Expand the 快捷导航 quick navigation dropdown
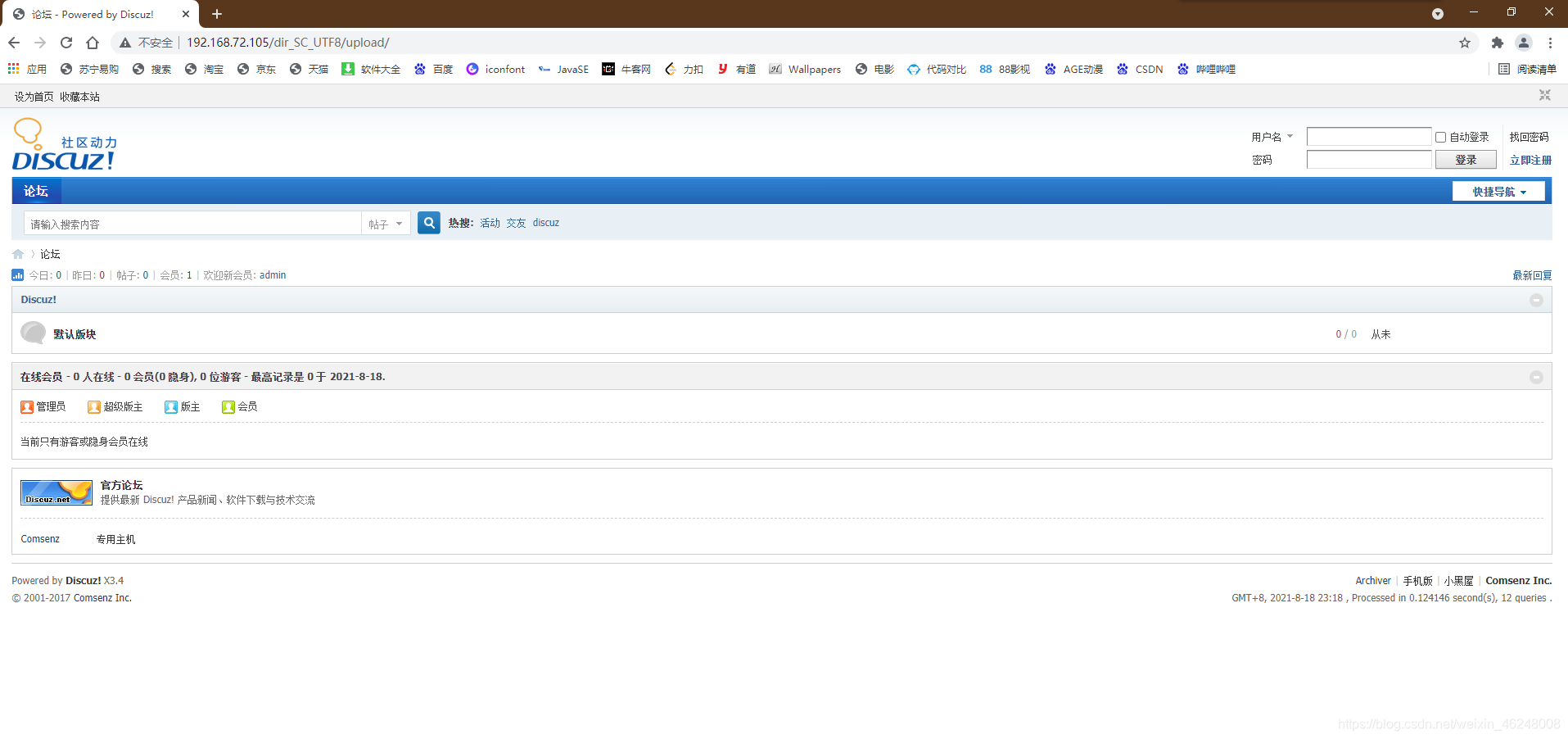 pyautogui.click(x=1498, y=192)
